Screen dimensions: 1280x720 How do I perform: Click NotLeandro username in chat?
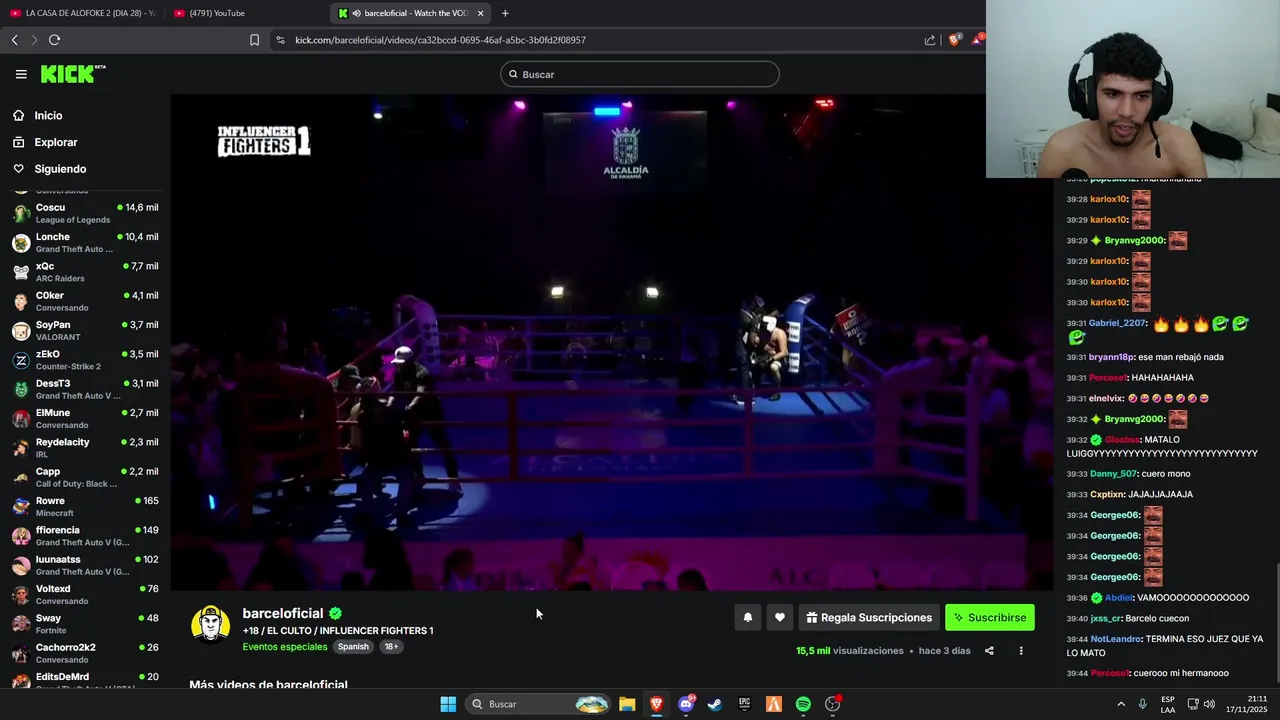(1116, 639)
